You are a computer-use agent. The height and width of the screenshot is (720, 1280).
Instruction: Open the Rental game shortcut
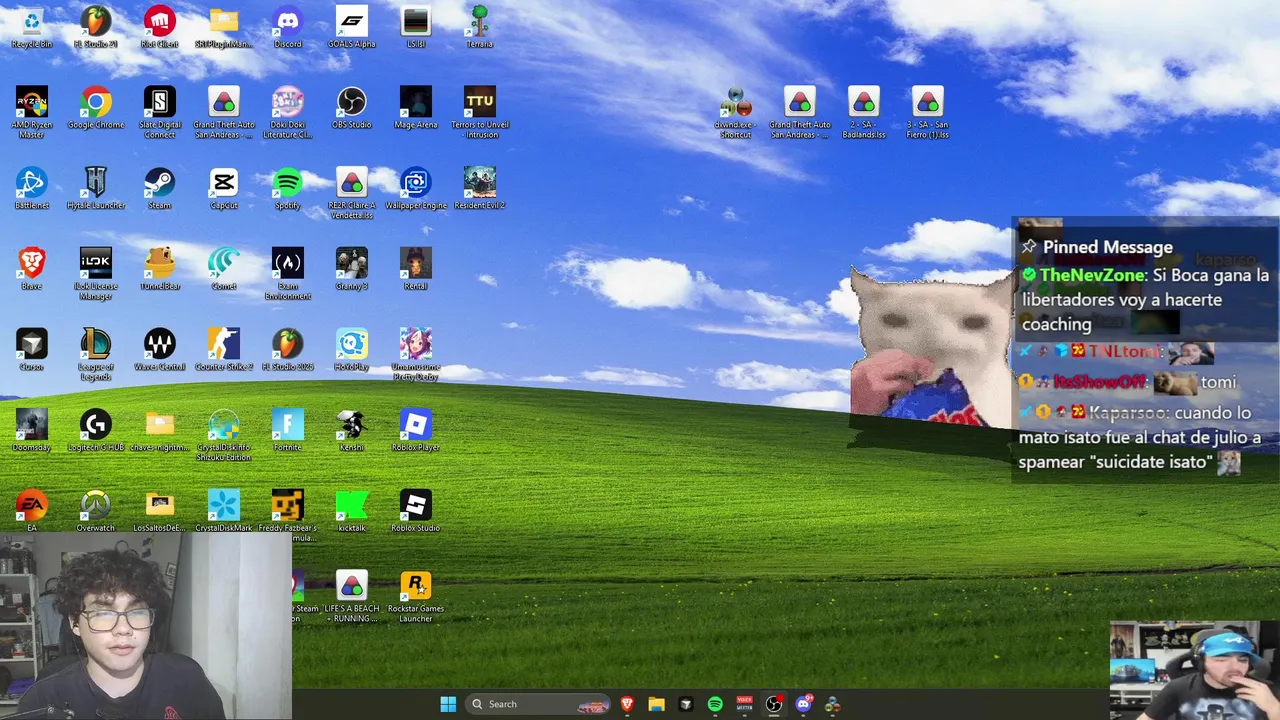(x=416, y=269)
